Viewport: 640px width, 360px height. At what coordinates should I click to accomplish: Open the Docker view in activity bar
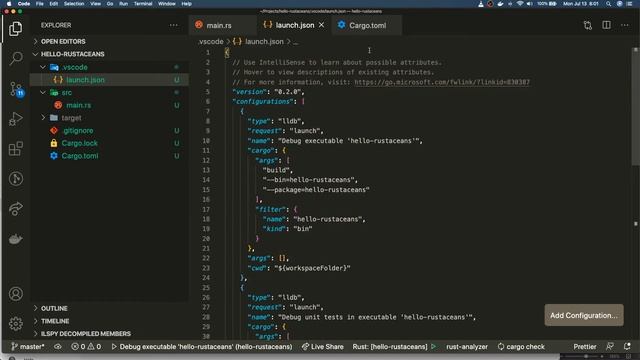pyautogui.click(x=16, y=239)
